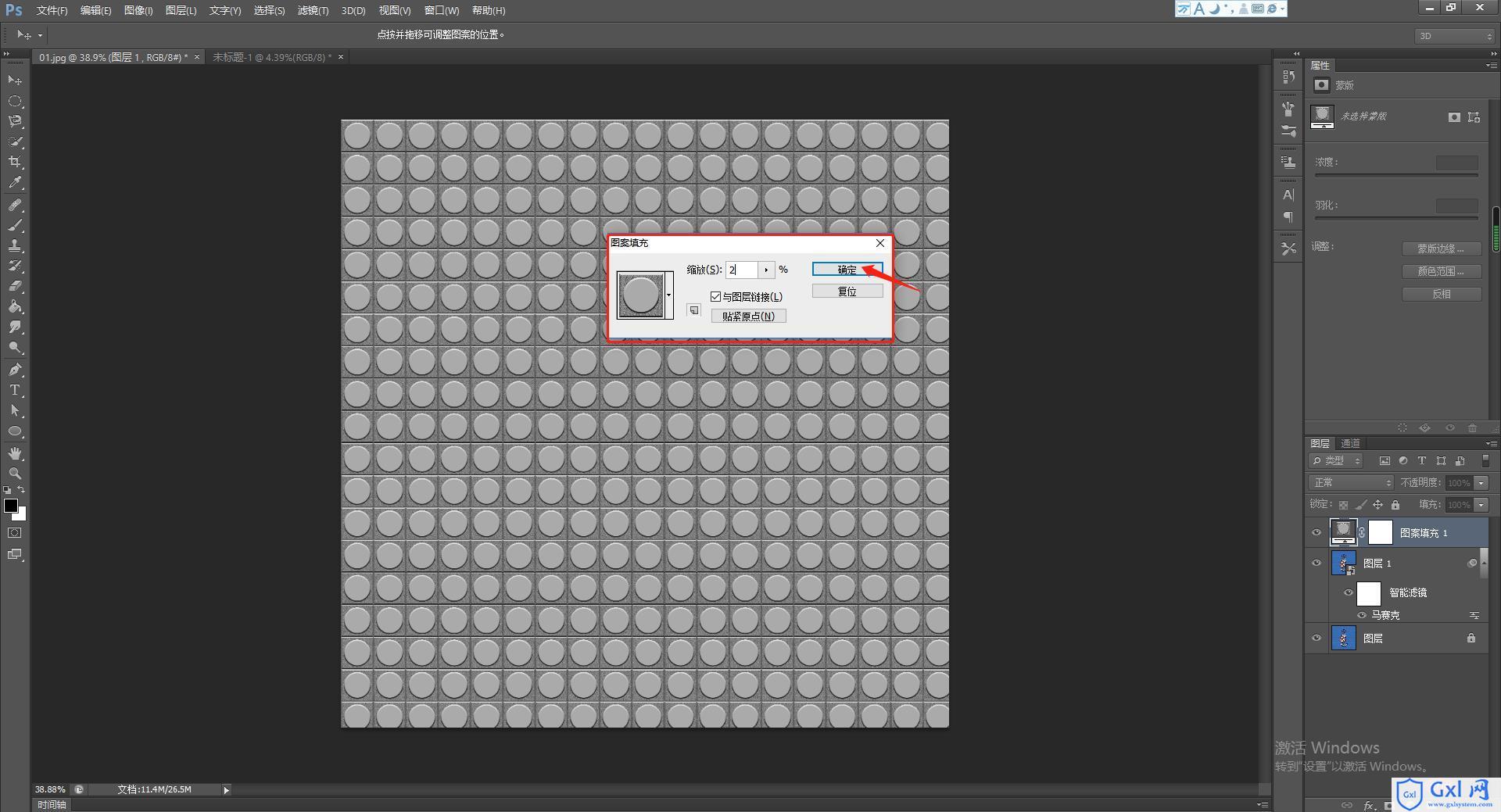Select the Elliptical Marquee tool
Viewport: 1501px width, 812px height.
[x=15, y=101]
